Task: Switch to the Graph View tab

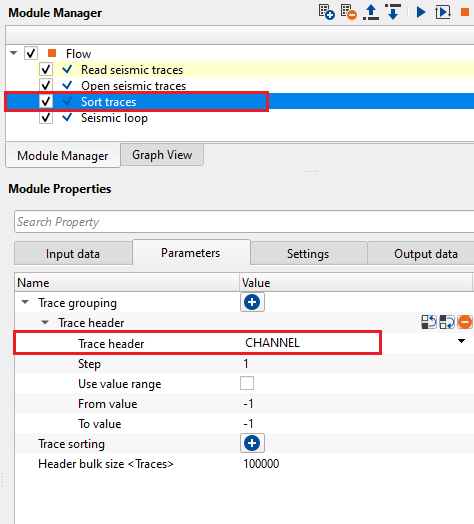Action: tap(162, 155)
